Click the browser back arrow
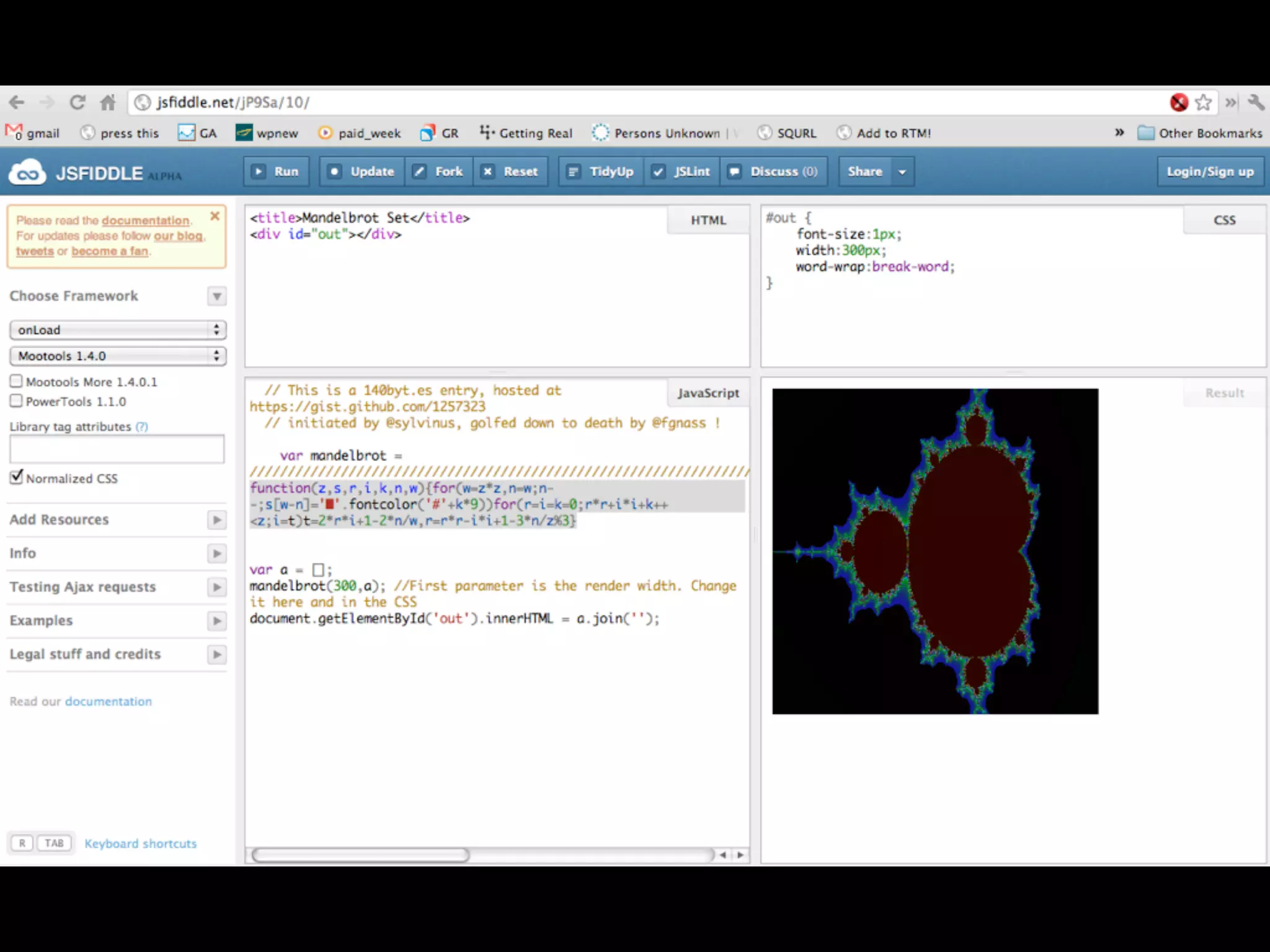The image size is (1270, 952). pyautogui.click(x=17, y=102)
